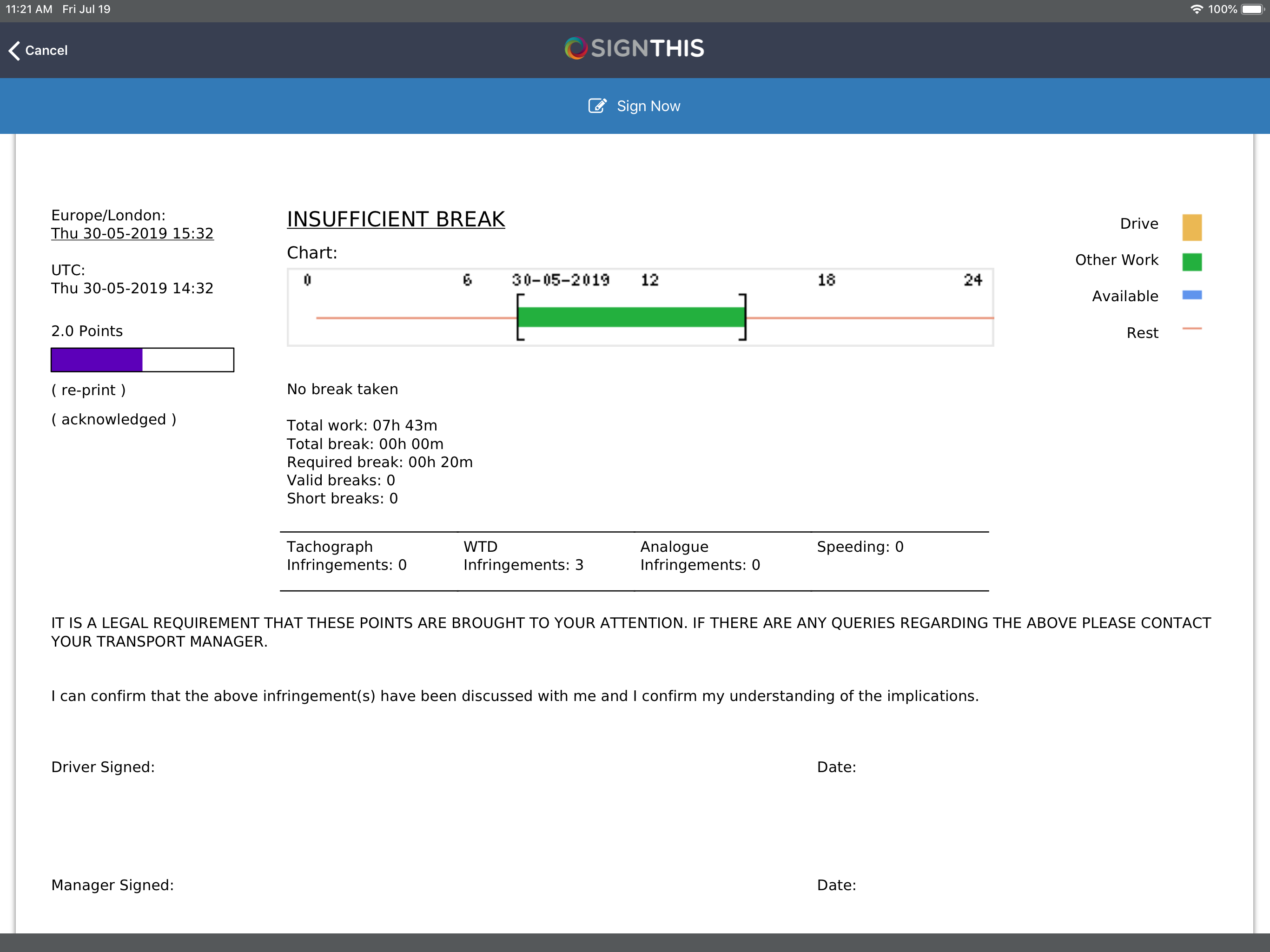Tap the 2.0 Points label
The height and width of the screenshot is (952, 1270).
[x=86, y=331]
